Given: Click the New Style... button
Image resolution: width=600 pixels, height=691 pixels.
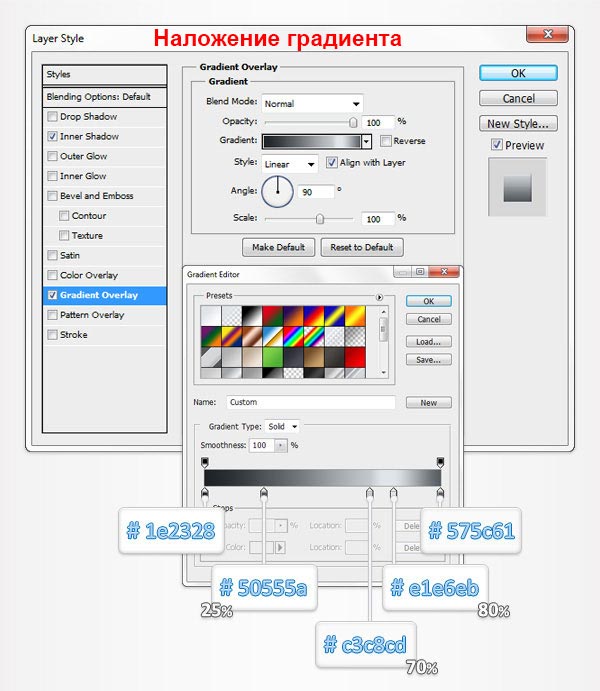Looking at the screenshot, I should point(518,124).
